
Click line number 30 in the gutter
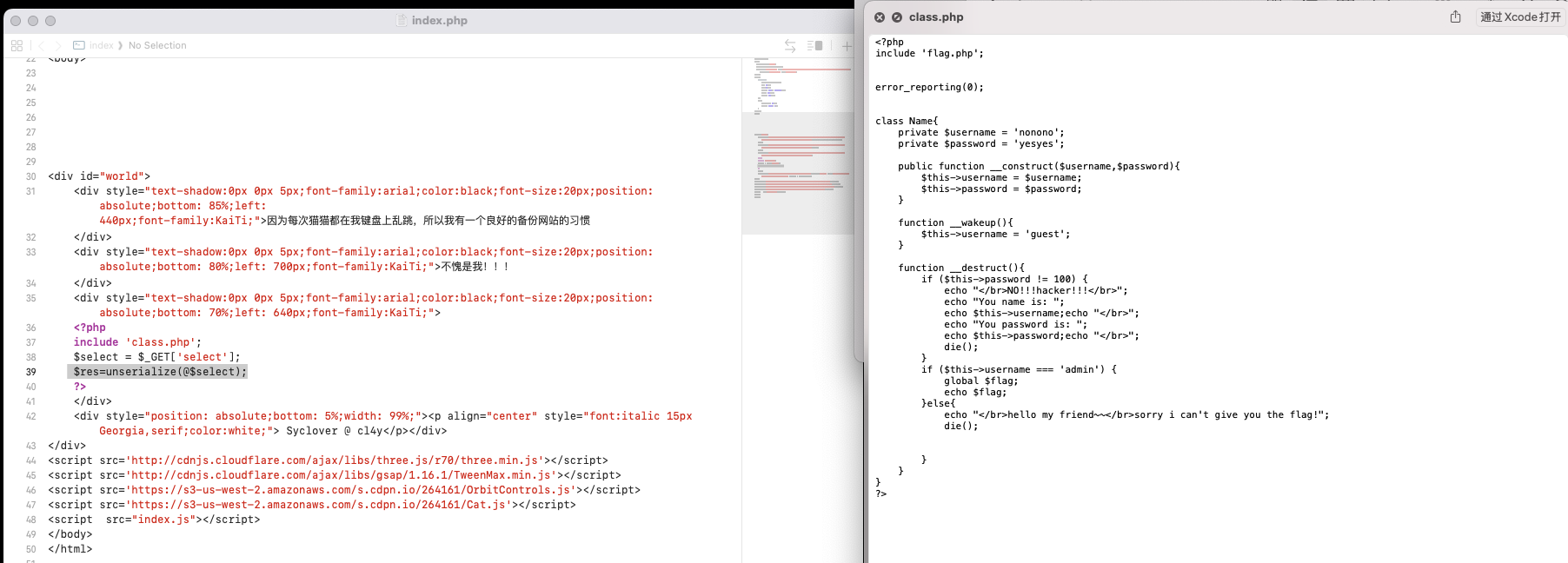pos(30,176)
